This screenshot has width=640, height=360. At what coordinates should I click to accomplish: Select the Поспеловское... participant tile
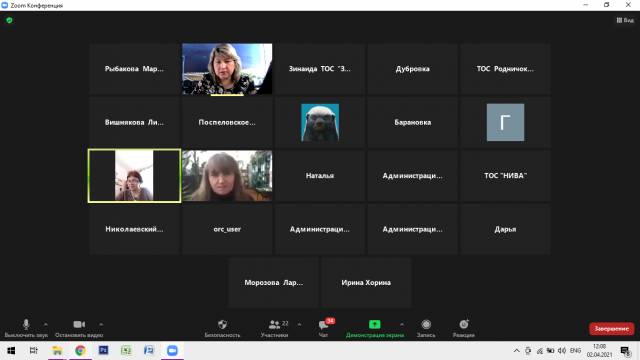pos(227,122)
